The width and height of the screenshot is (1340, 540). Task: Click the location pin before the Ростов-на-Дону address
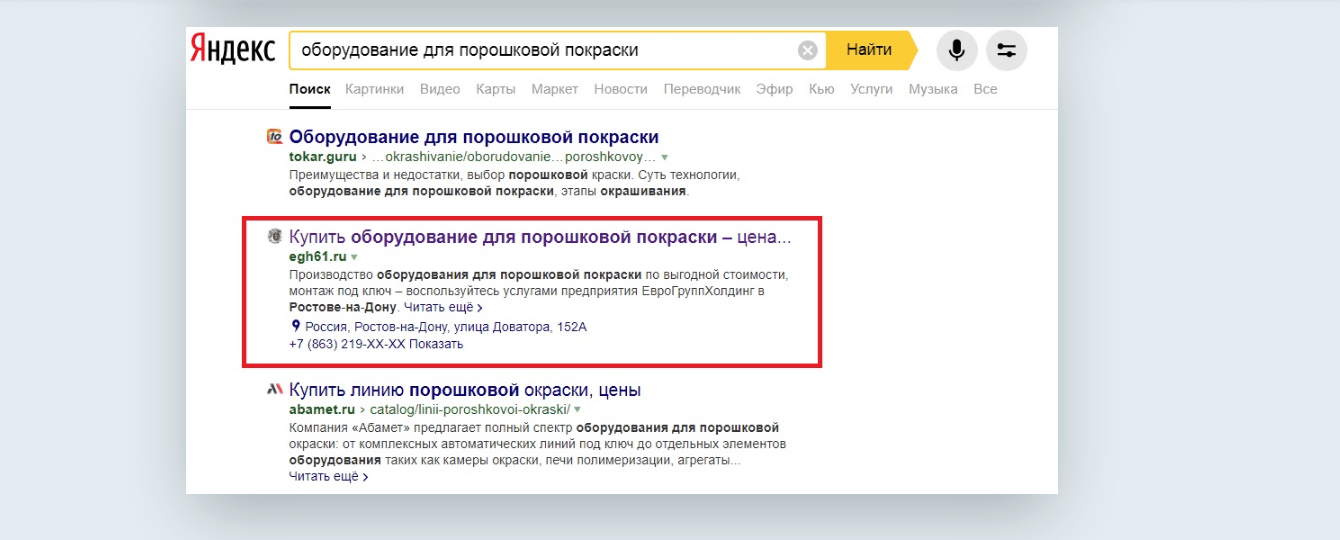295,326
